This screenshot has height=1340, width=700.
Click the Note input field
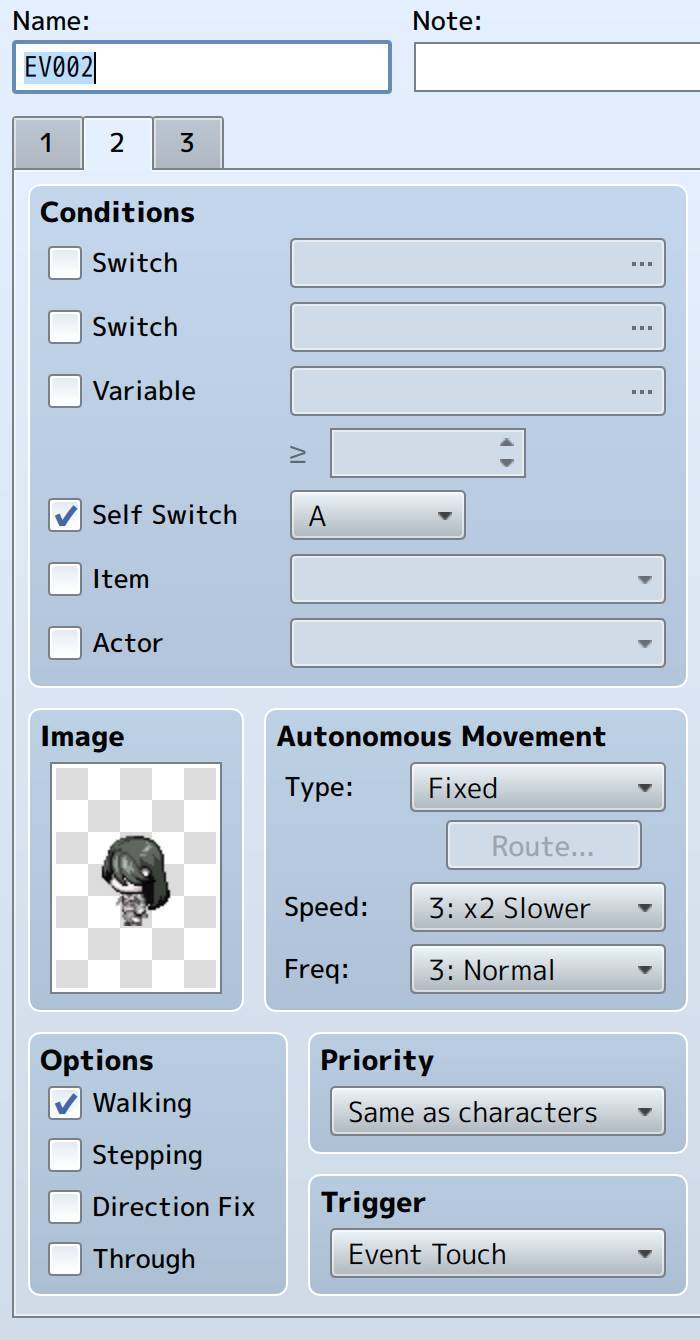557,67
